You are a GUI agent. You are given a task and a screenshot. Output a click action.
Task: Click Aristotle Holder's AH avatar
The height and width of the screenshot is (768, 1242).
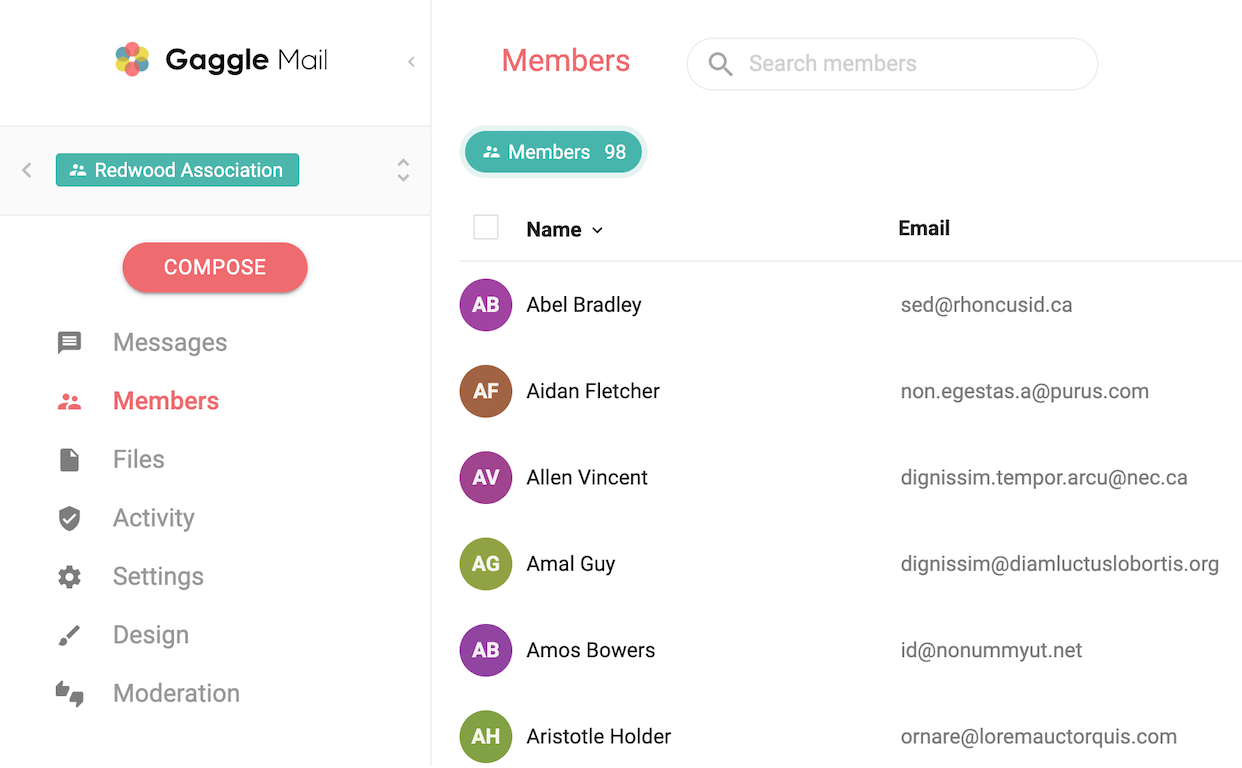[x=486, y=737]
